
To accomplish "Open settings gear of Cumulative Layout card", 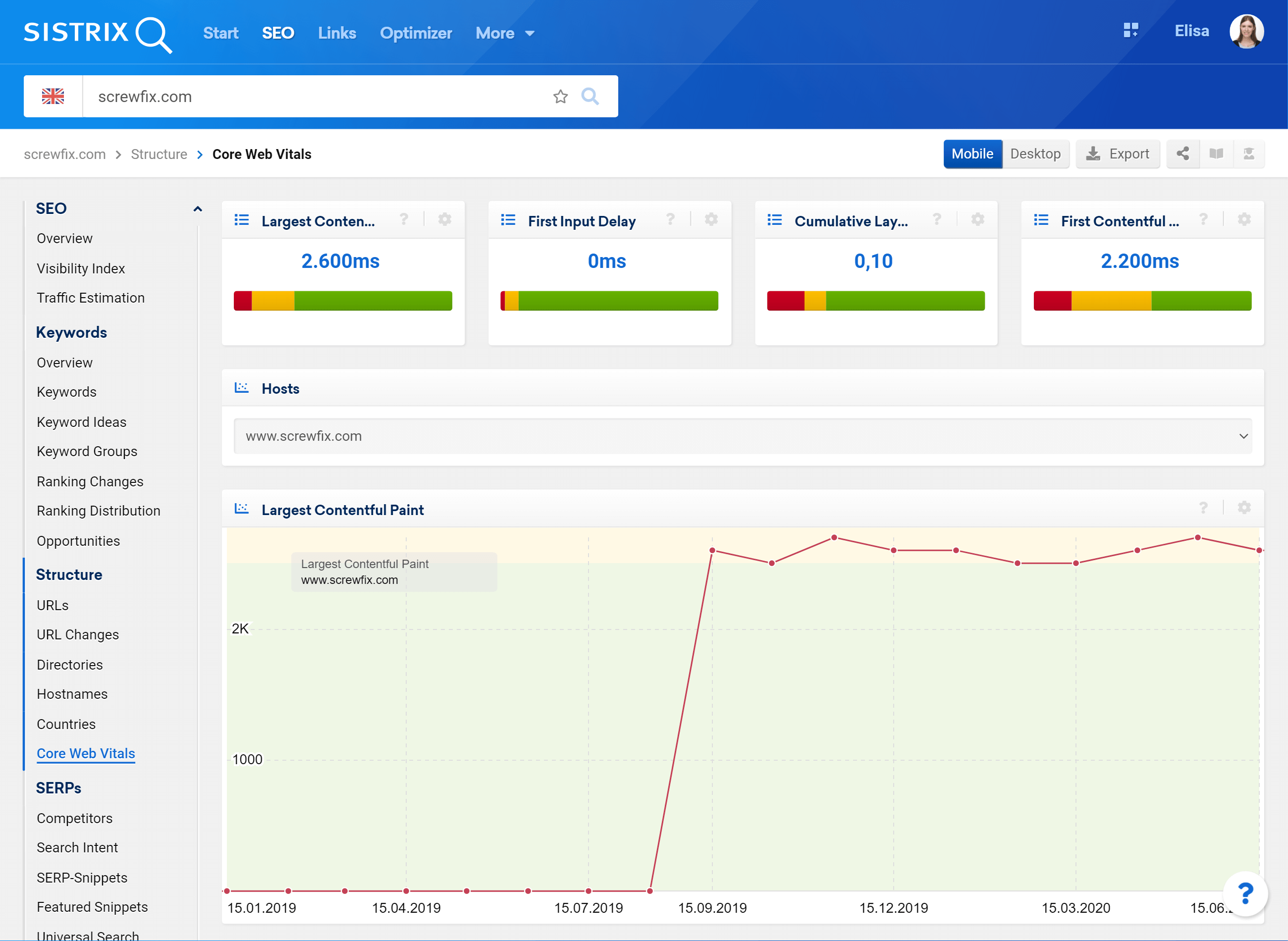I will (x=978, y=219).
